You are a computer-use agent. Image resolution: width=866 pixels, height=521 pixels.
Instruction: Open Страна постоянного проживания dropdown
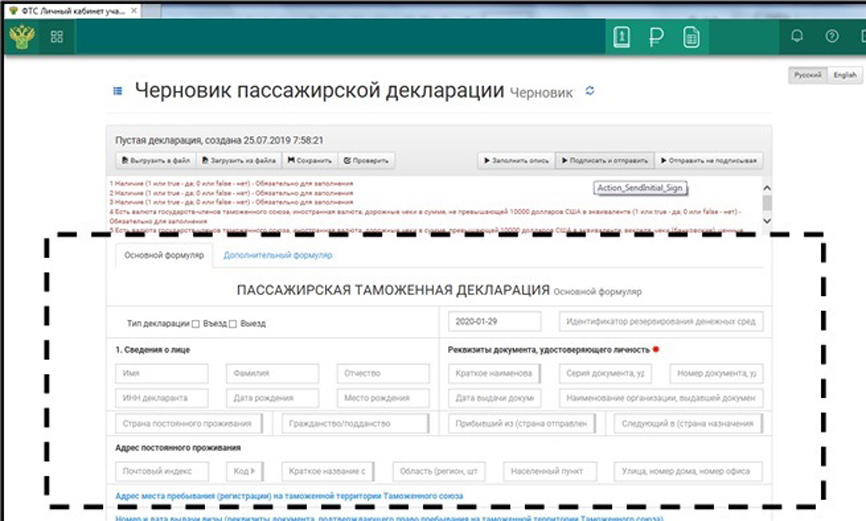(x=191, y=424)
